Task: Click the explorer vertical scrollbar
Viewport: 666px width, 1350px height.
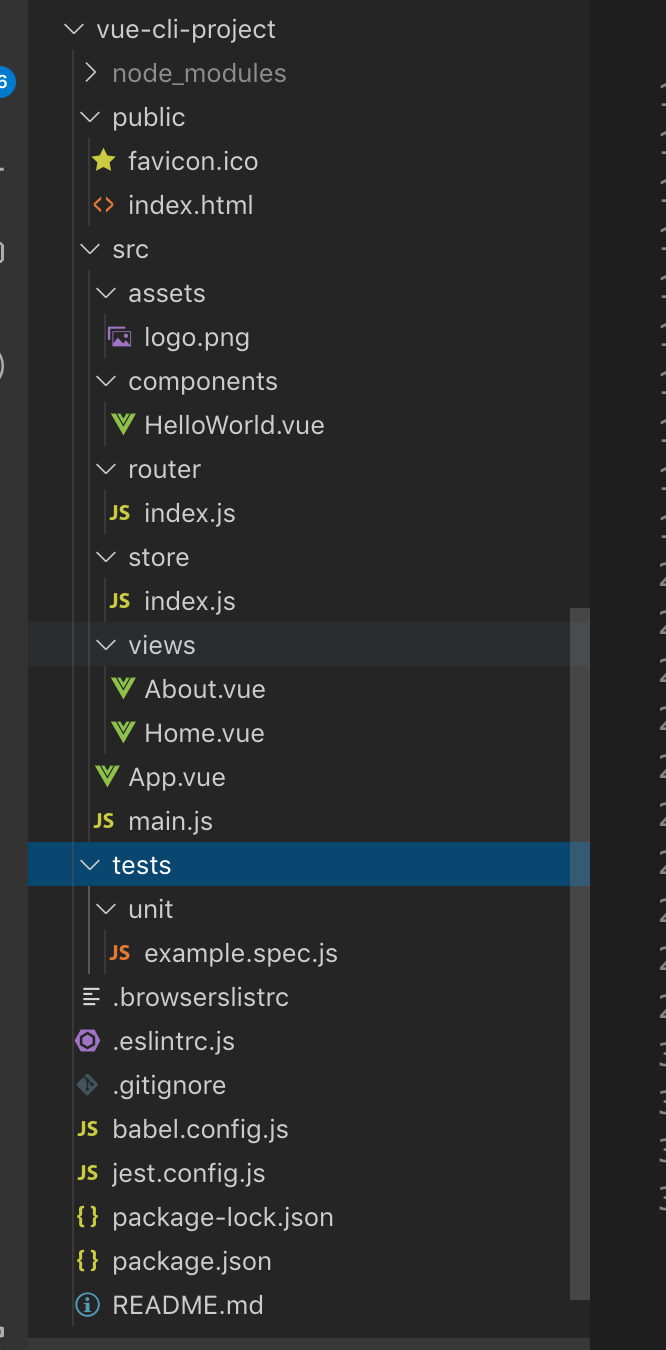Action: (x=579, y=950)
